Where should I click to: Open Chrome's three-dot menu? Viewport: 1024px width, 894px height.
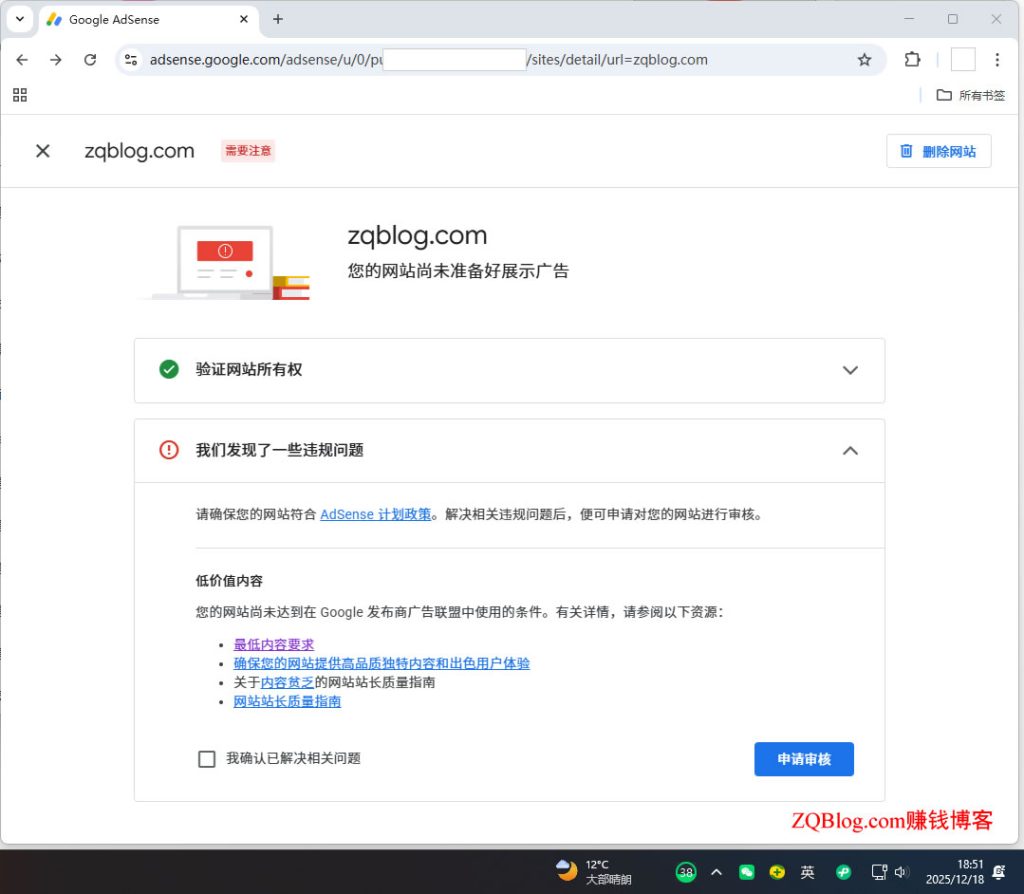point(998,59)
